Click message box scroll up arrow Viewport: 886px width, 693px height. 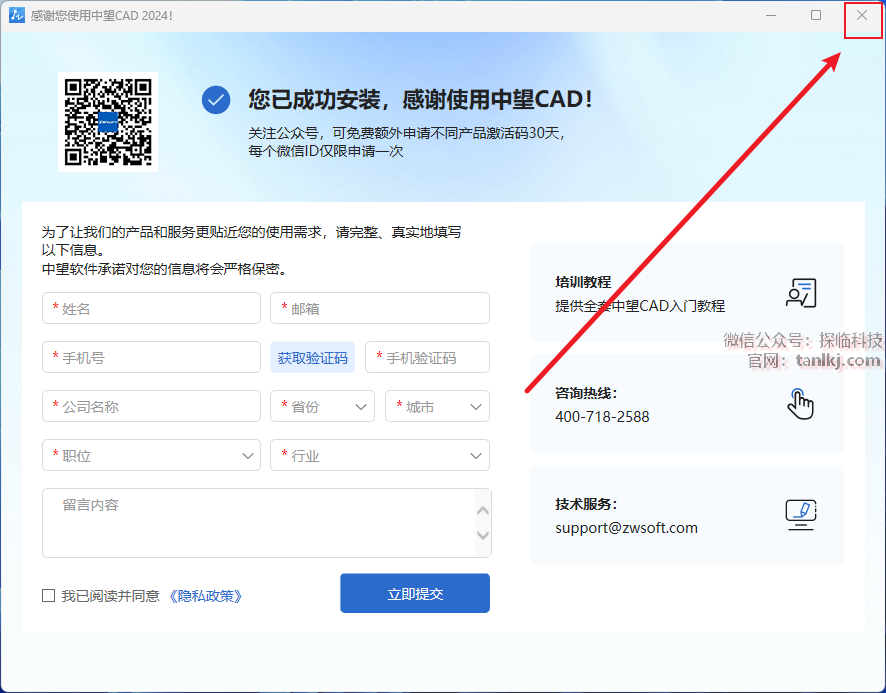[483, 510]
